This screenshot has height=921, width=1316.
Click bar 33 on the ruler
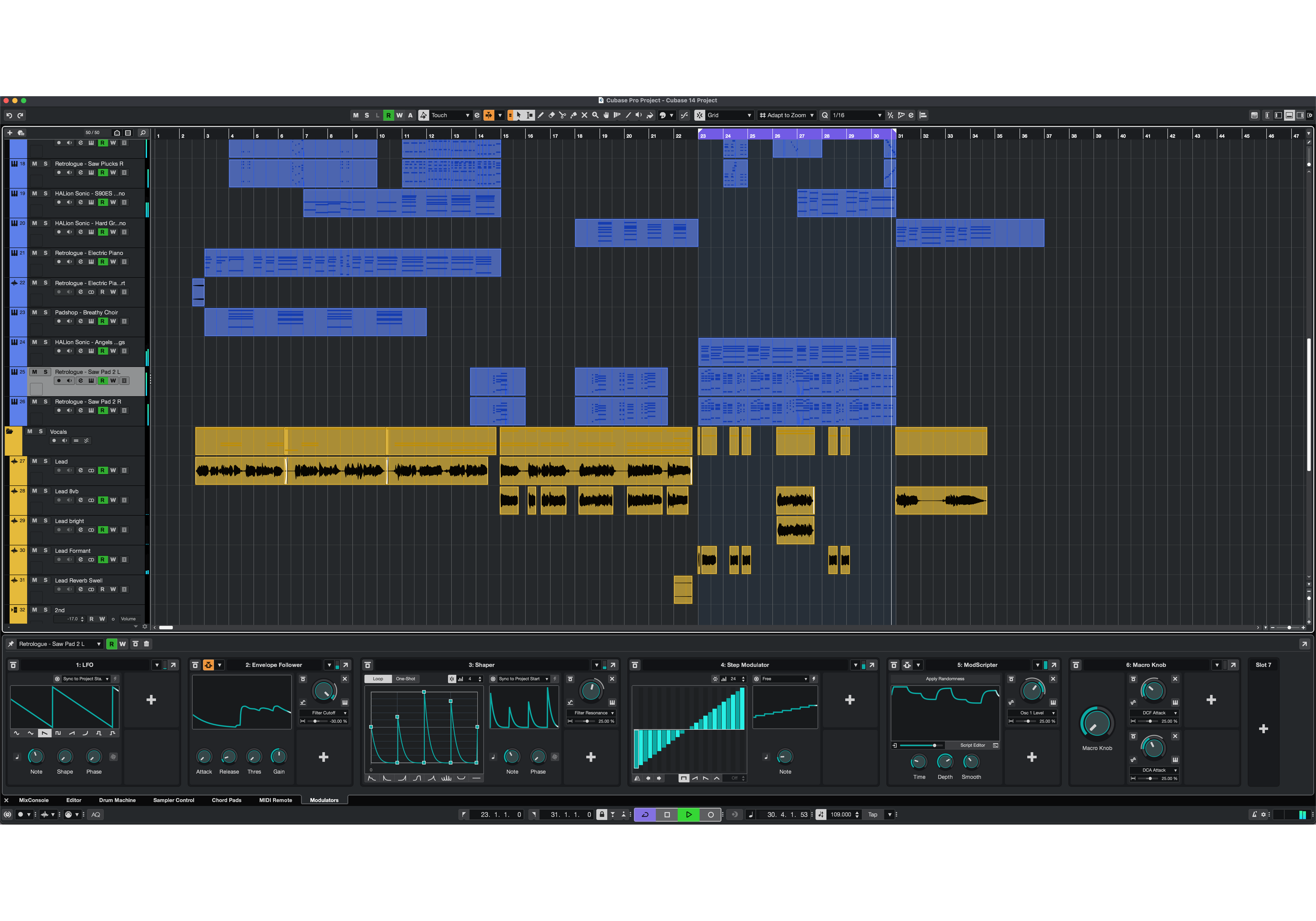coord(950,136)
